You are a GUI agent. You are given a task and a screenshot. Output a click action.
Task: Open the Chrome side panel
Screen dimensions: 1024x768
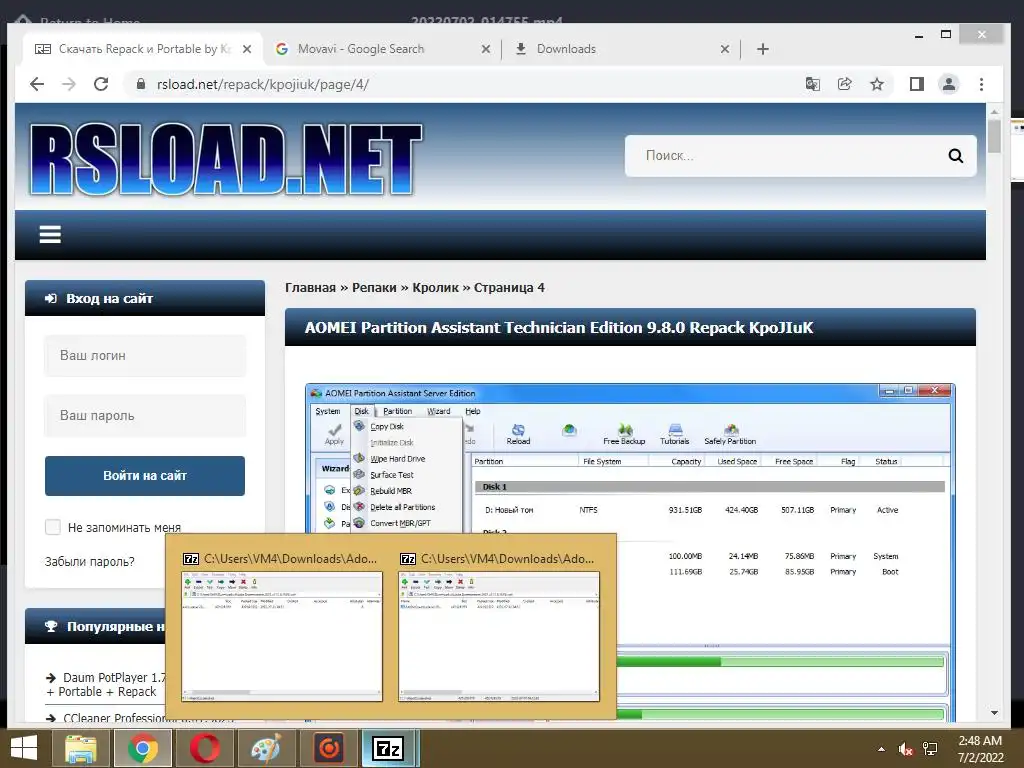916,84
